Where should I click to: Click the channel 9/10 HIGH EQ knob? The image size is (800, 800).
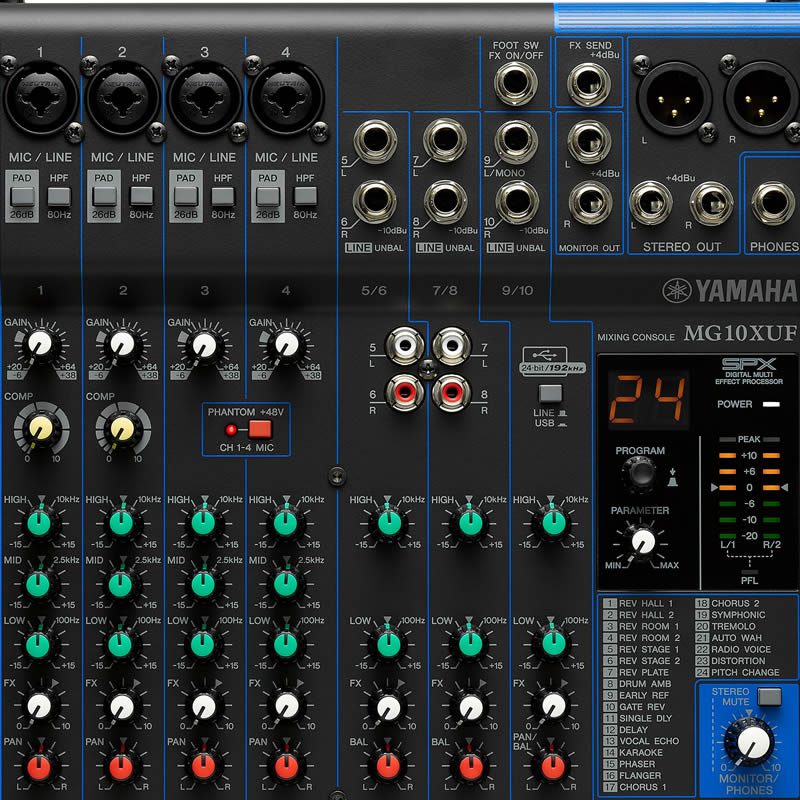553,523
